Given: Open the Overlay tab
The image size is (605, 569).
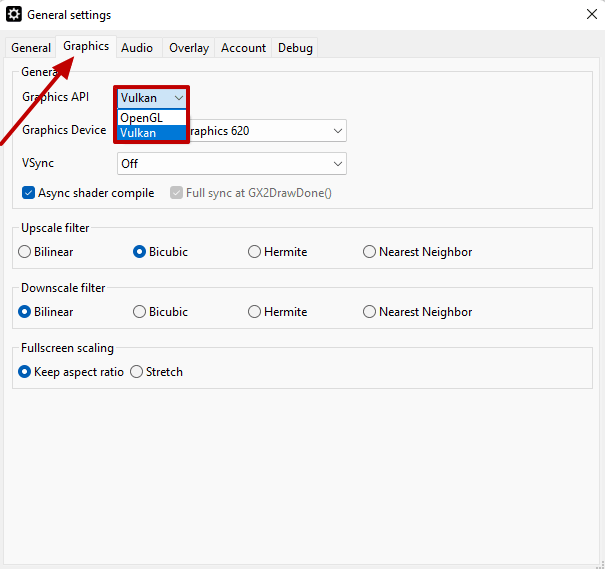Looking at the screenshot, I should point(189,48).
